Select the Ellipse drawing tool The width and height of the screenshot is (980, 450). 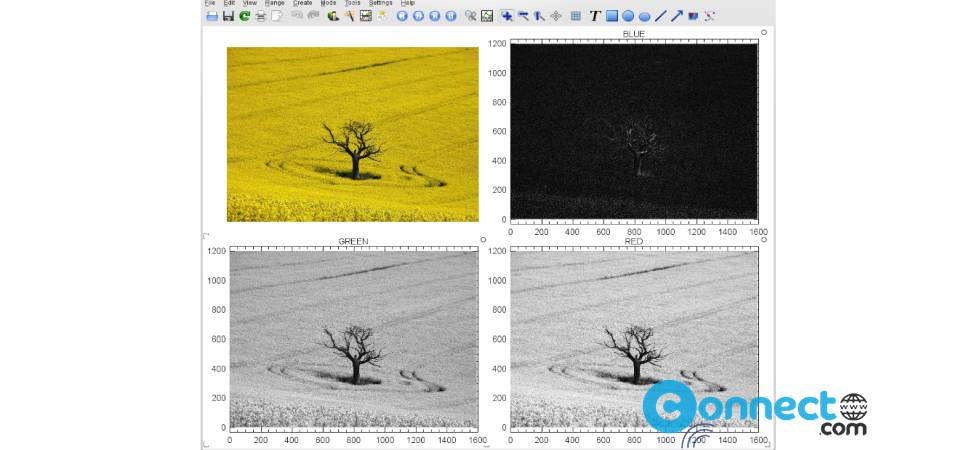pos(644,16)
